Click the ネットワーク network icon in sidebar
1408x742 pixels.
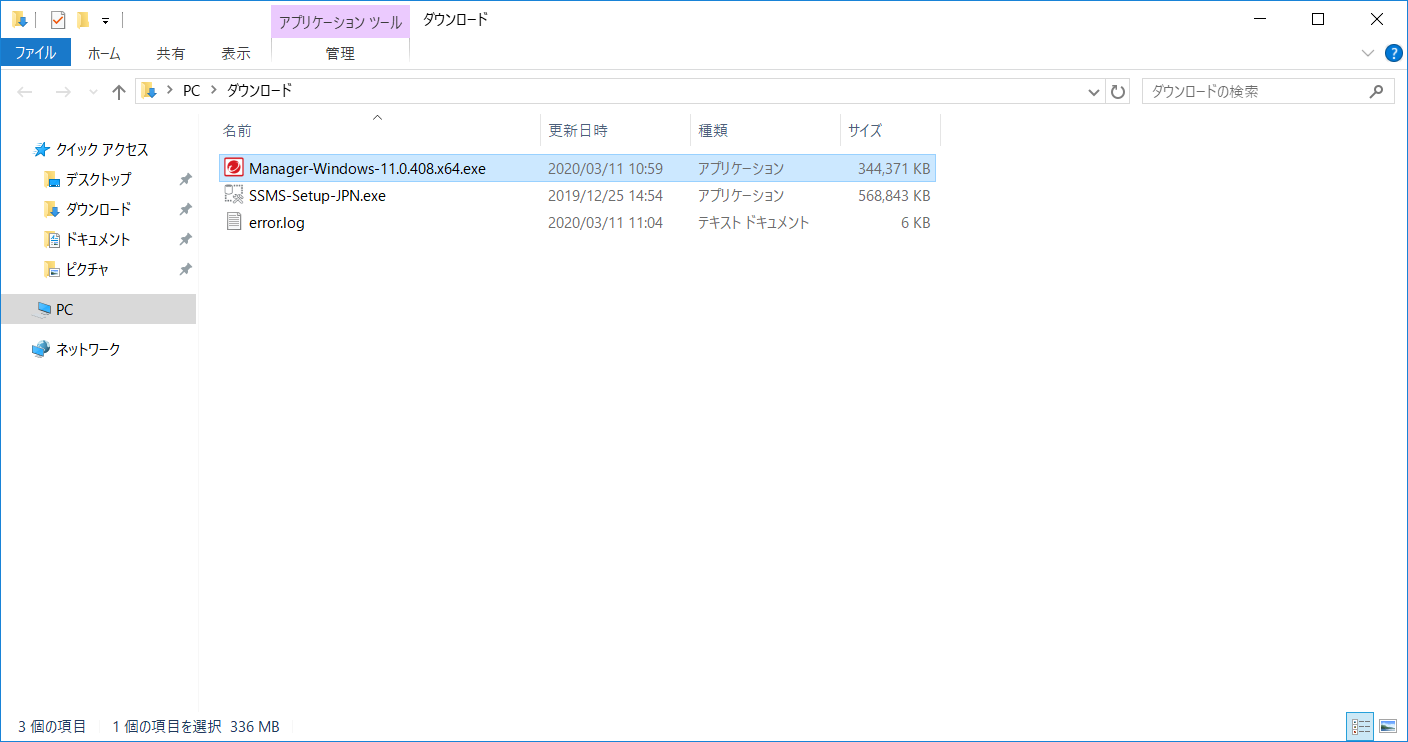pyautogui.click(x=41, y=350)
